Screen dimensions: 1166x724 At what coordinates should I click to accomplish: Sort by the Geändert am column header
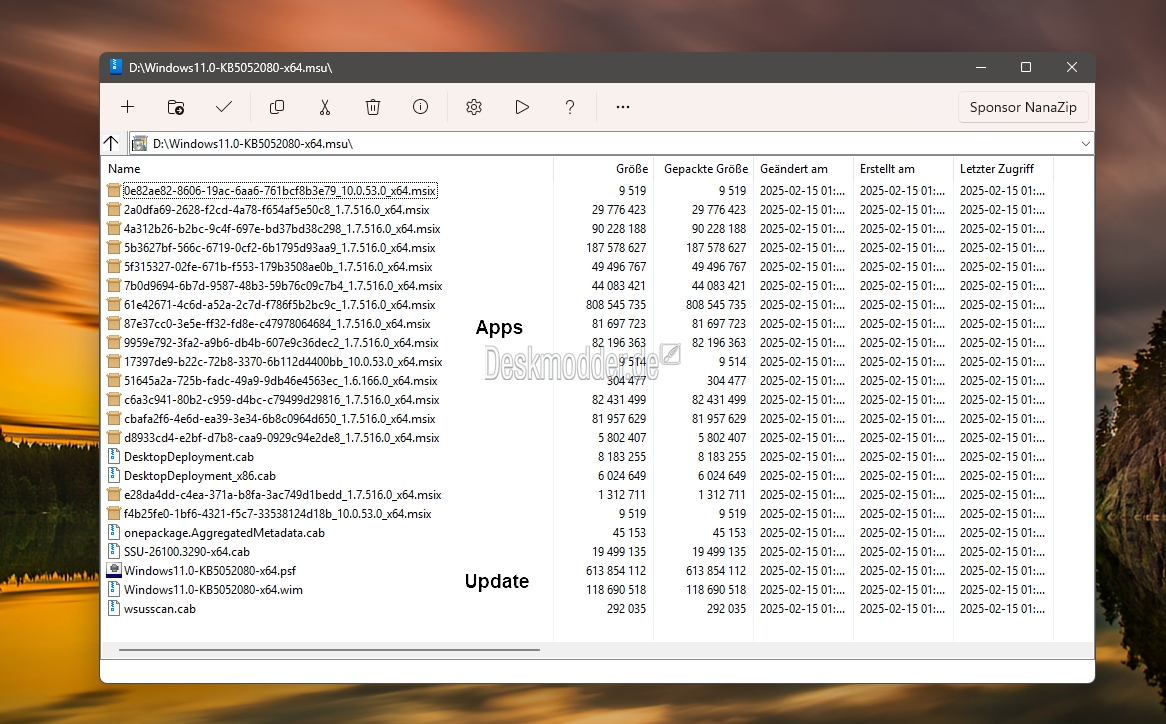(x=793, y=169)
